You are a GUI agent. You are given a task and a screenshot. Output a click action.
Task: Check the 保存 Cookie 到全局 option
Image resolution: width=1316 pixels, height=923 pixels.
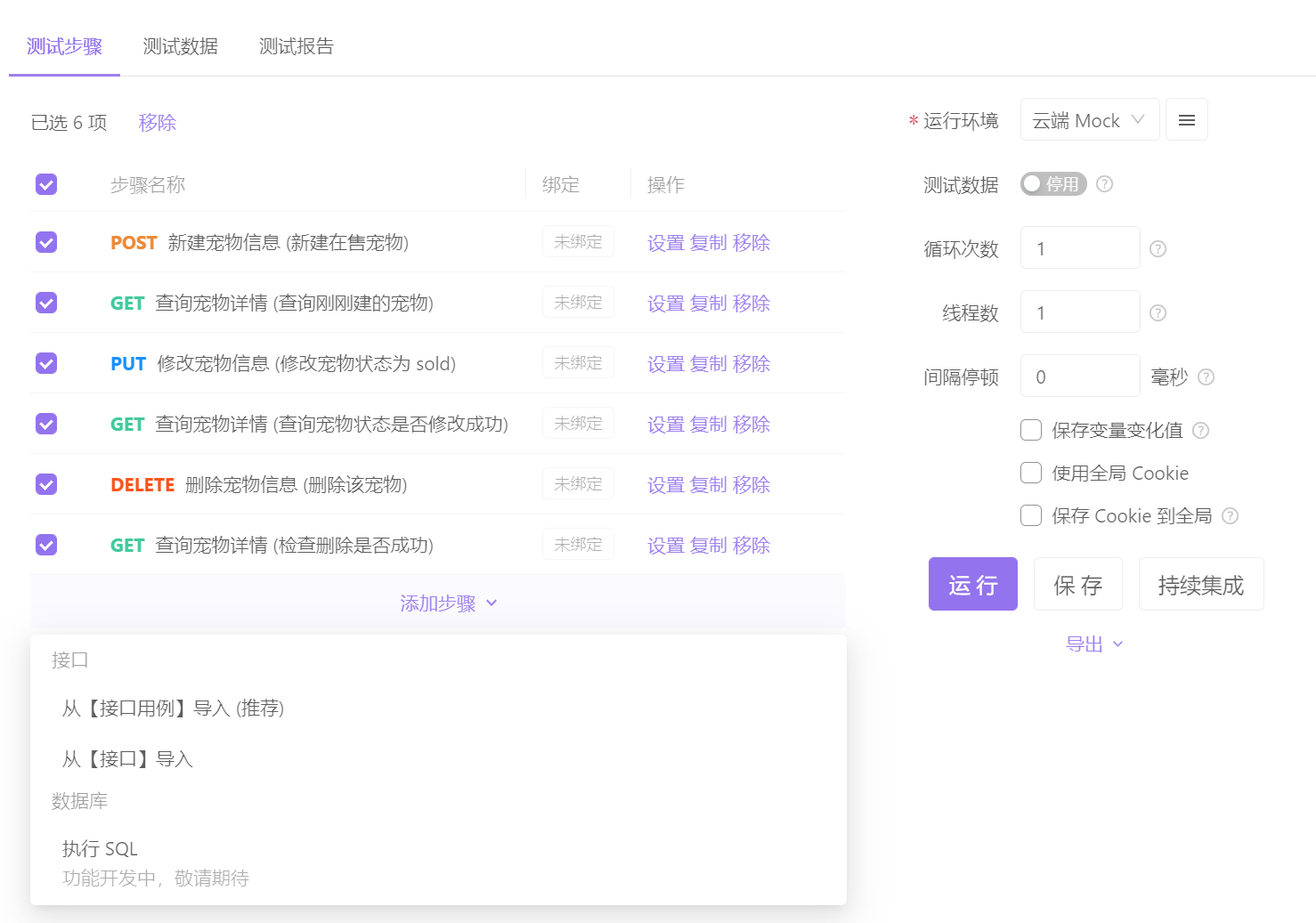coord(1031,516)
